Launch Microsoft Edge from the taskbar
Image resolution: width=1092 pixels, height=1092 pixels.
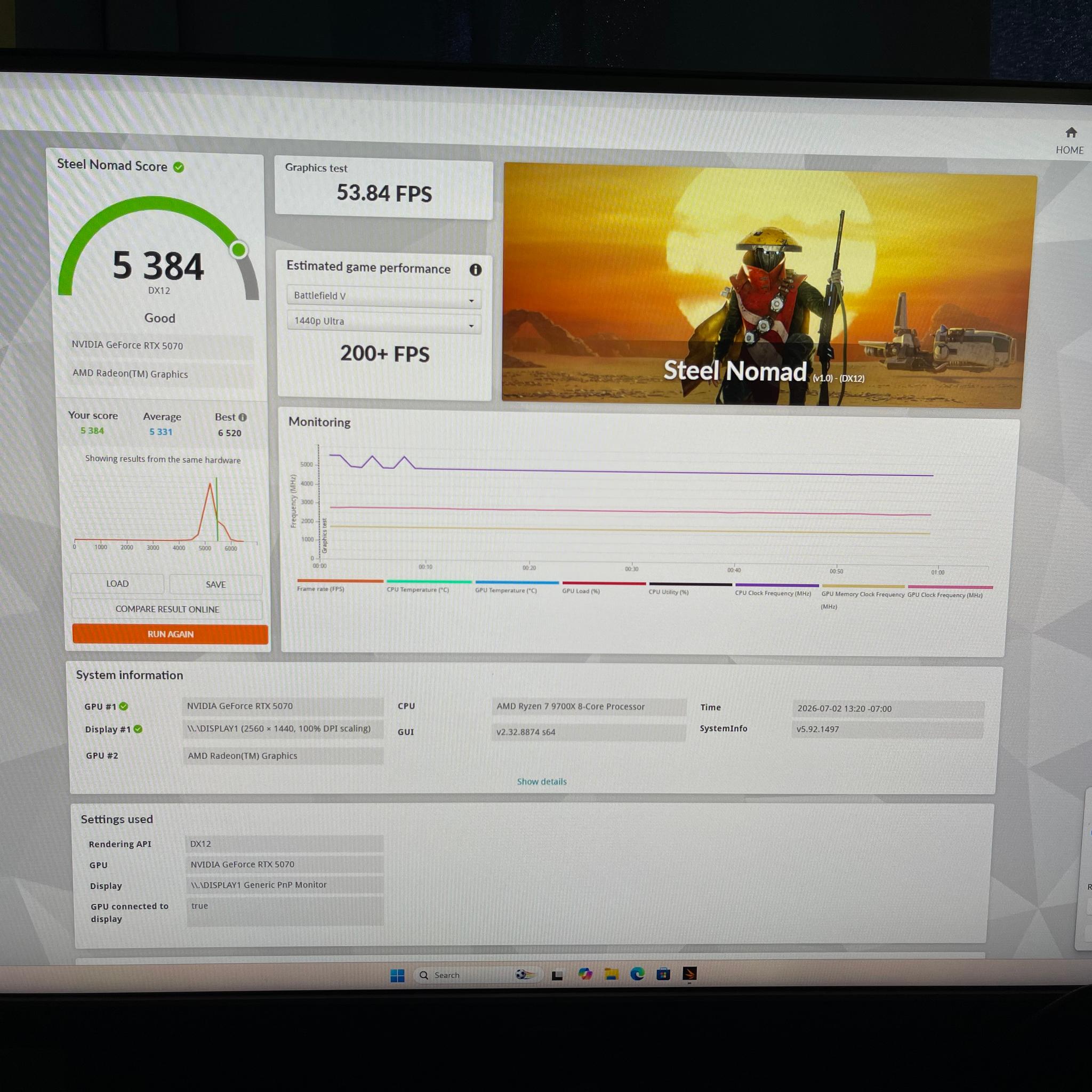pos(638,973)
